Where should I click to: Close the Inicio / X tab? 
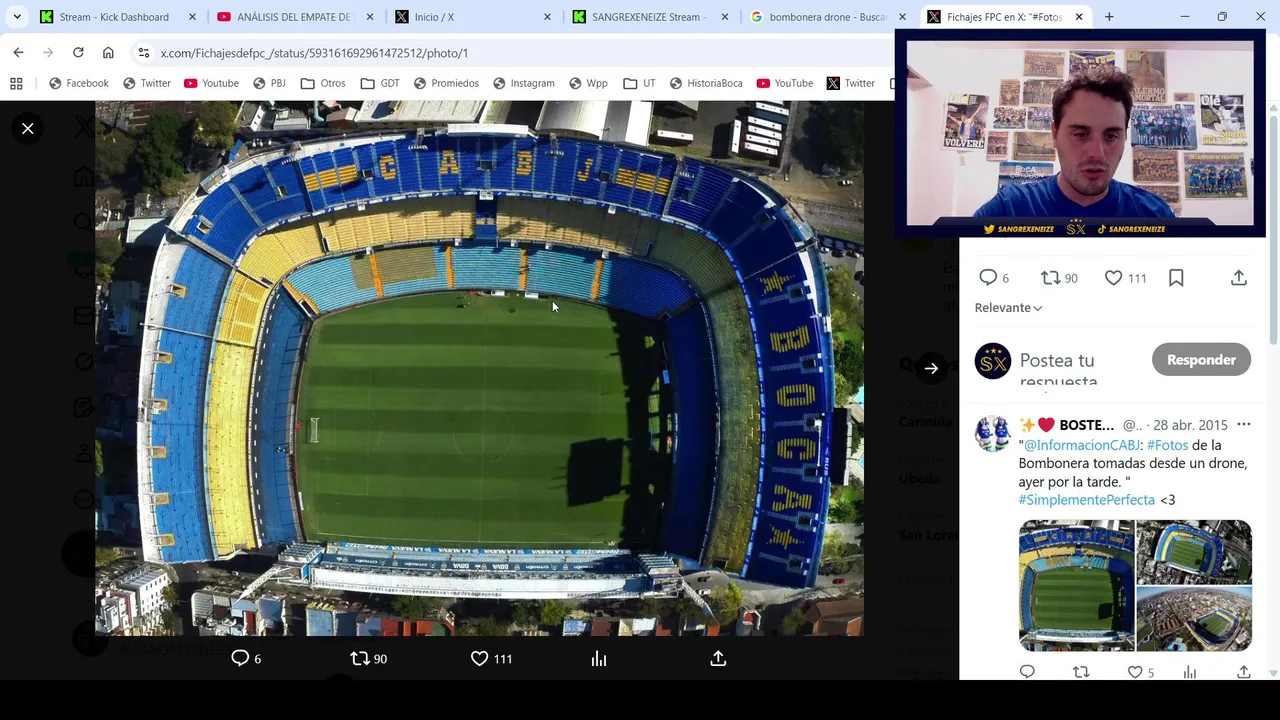(x=547, y=17)
